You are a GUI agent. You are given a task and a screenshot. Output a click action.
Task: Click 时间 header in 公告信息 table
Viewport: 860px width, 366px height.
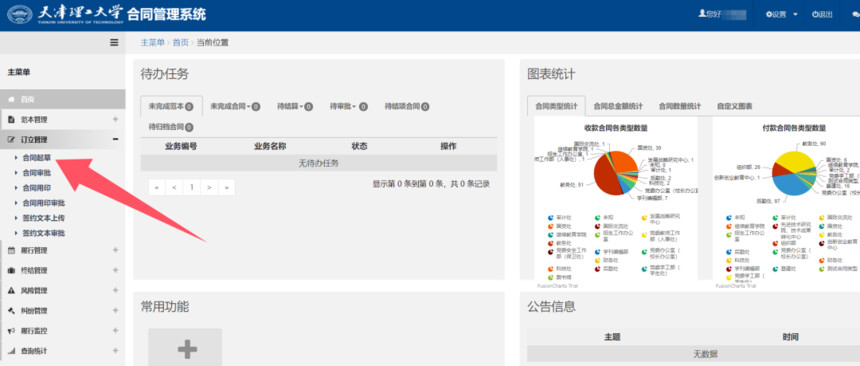tap(790, 337)
